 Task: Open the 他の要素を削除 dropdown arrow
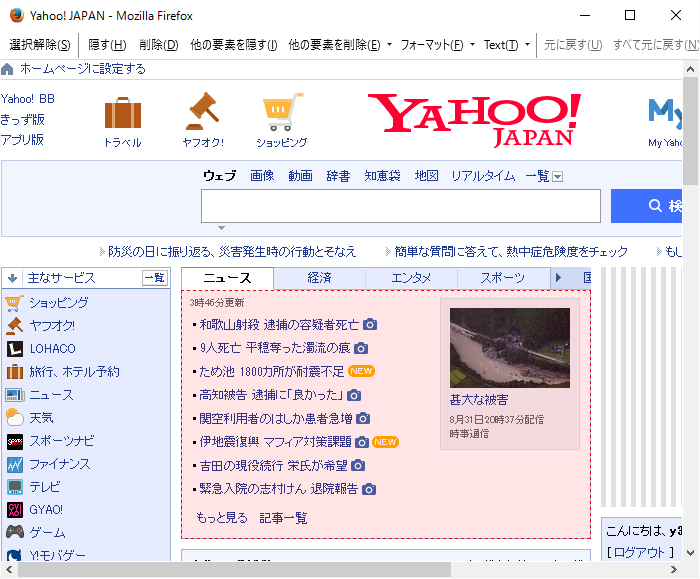tap(389, 45)
